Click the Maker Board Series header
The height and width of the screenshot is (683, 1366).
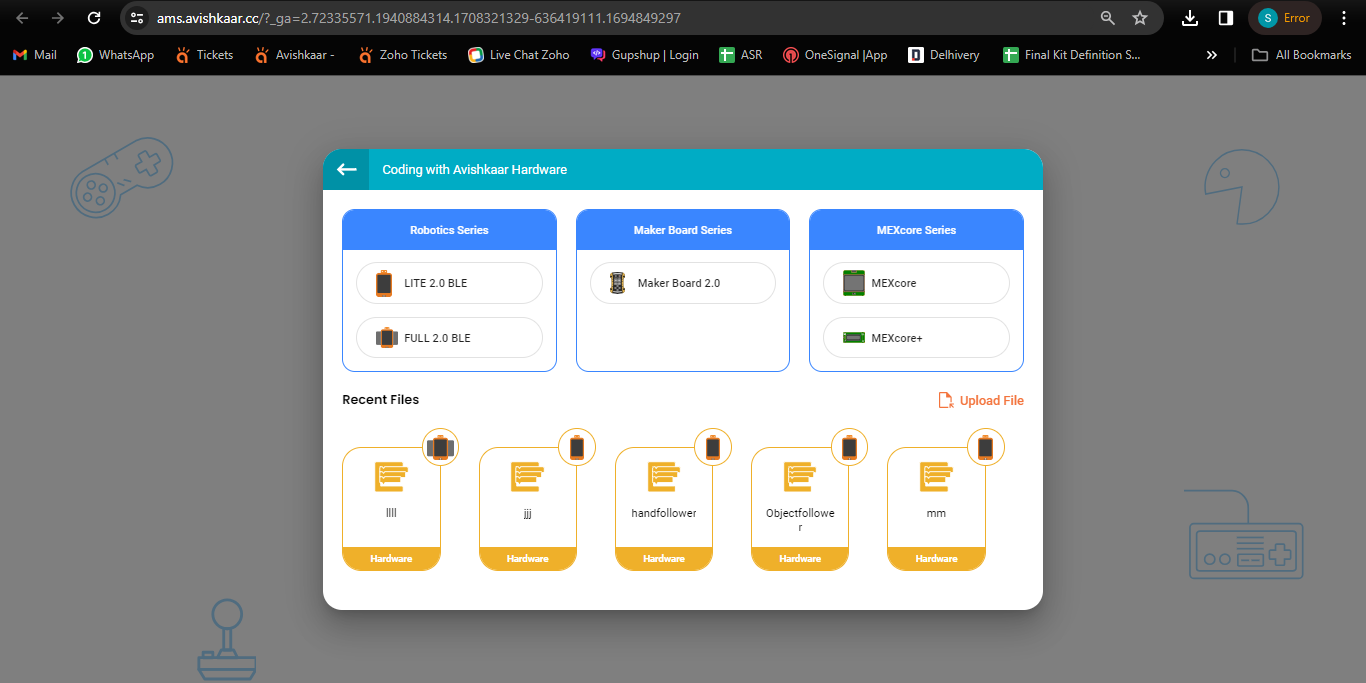[x=683, y=230]
